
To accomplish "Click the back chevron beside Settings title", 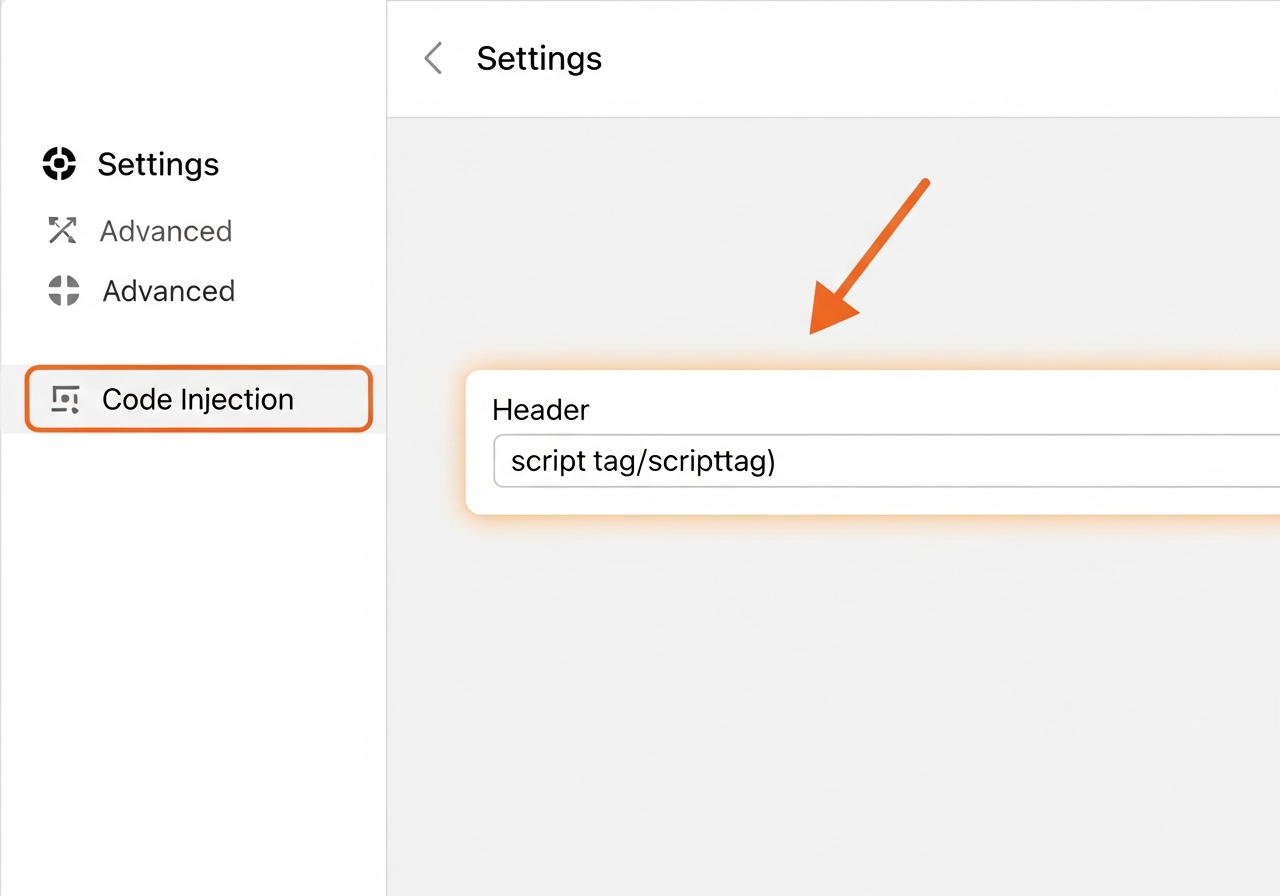I will (x=432, y=58).
